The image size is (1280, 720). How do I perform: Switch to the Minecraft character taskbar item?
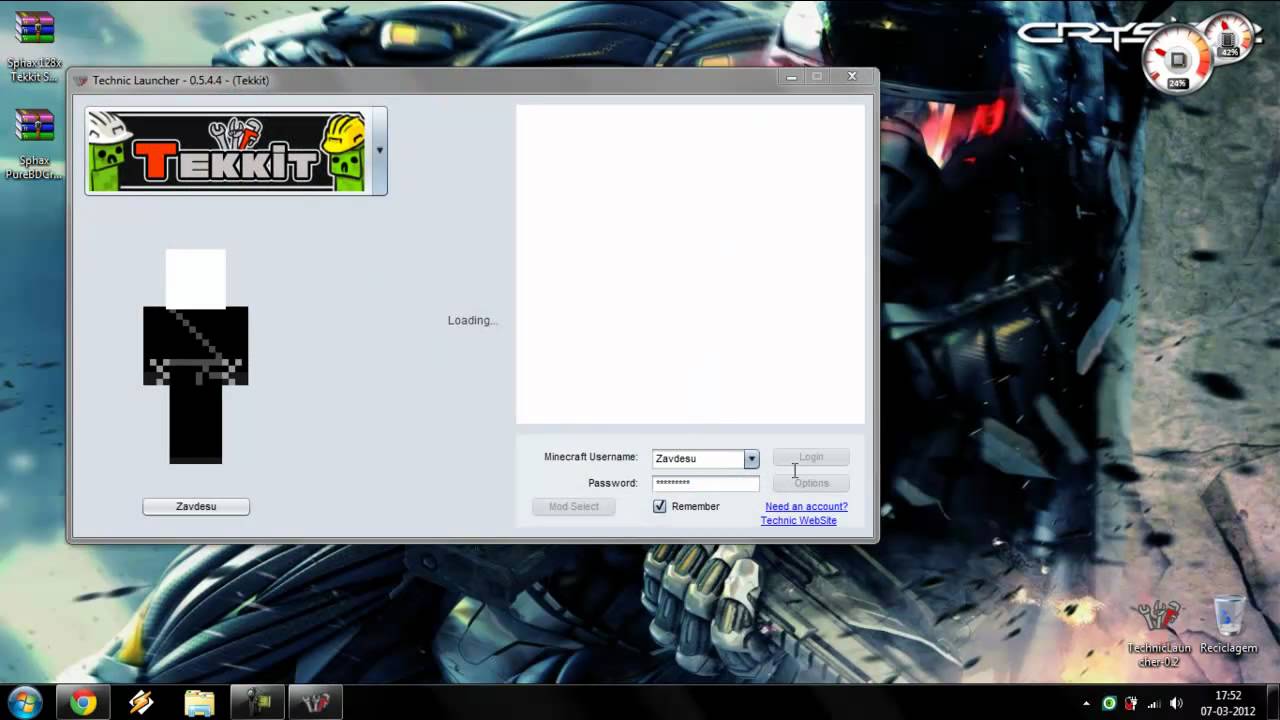click(x=258, y=703)
